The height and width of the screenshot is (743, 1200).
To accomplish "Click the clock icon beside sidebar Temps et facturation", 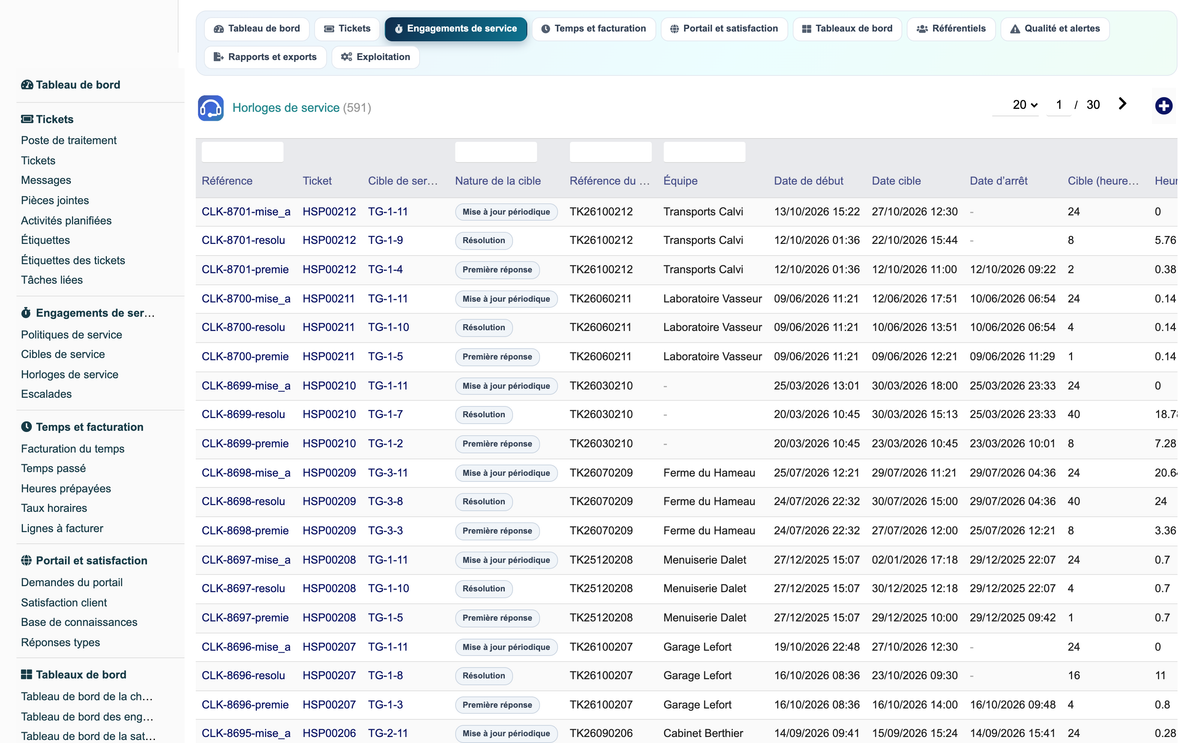I will pos(27,427).
